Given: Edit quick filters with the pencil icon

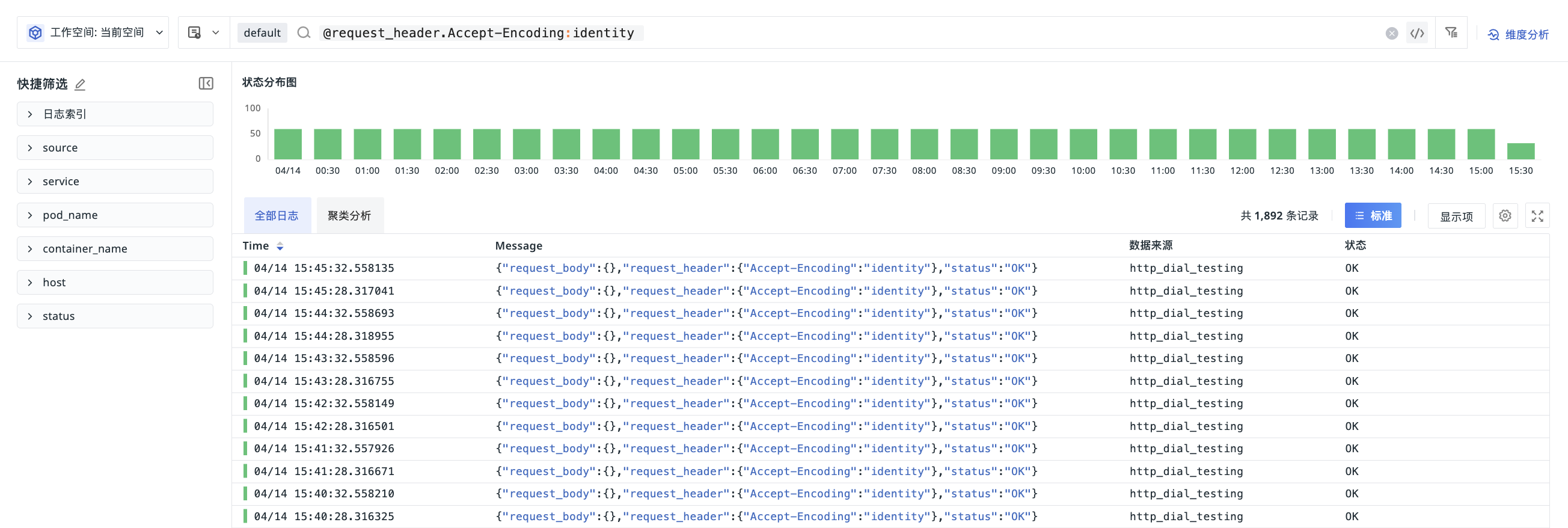Looking at the screenshot, I should click(x=80, y=84).
